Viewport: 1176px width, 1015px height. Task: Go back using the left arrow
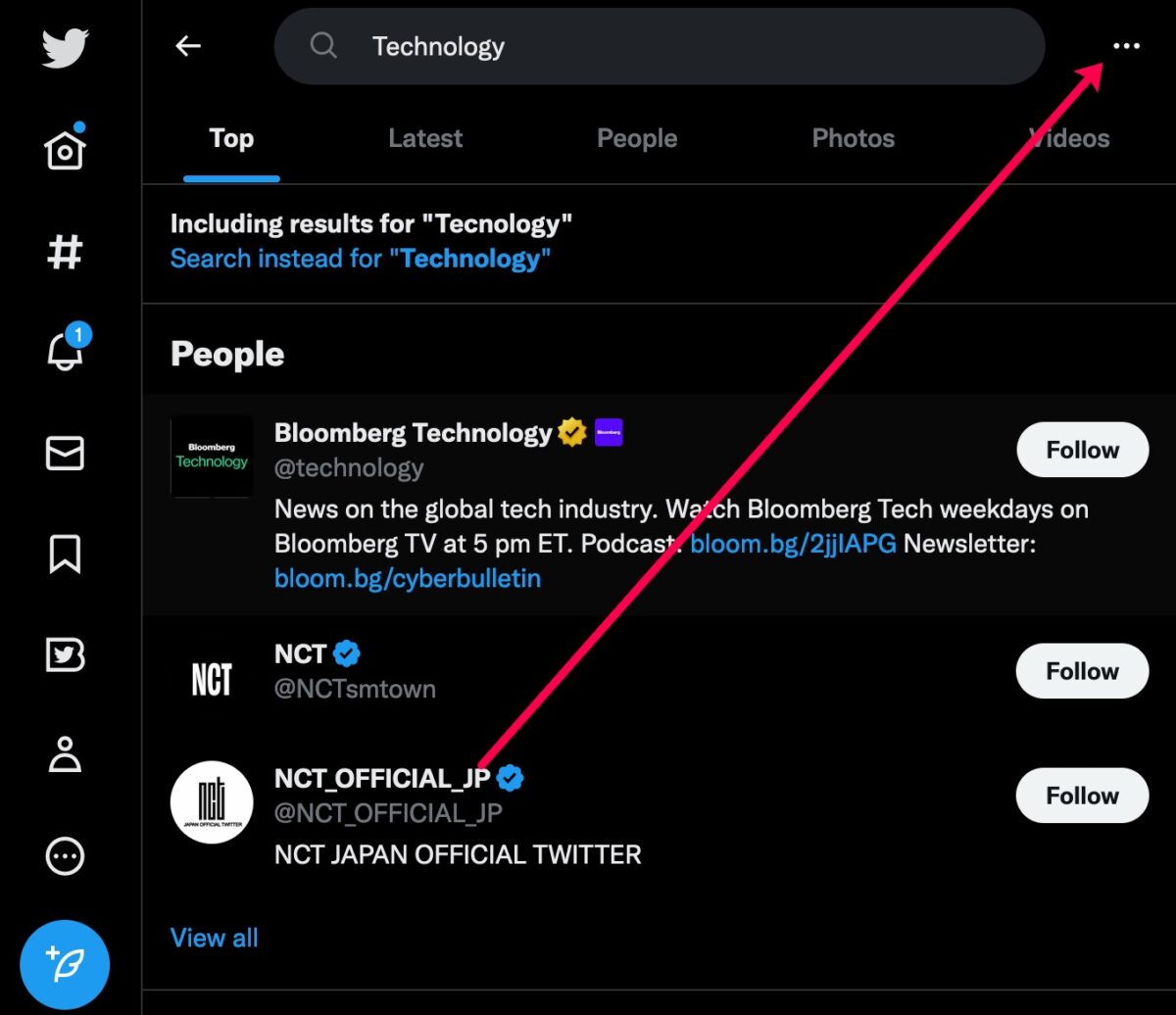(x=187, y=46)
